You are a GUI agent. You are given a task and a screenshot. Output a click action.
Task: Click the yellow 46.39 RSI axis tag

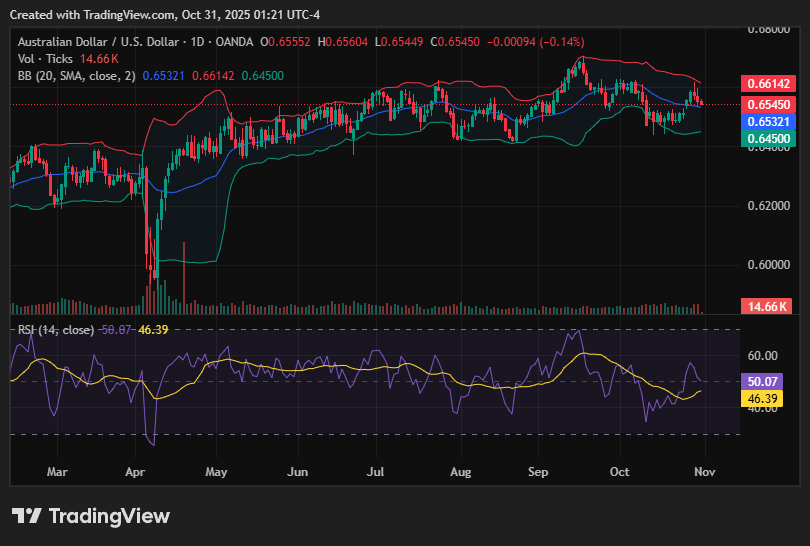(766, 398)
